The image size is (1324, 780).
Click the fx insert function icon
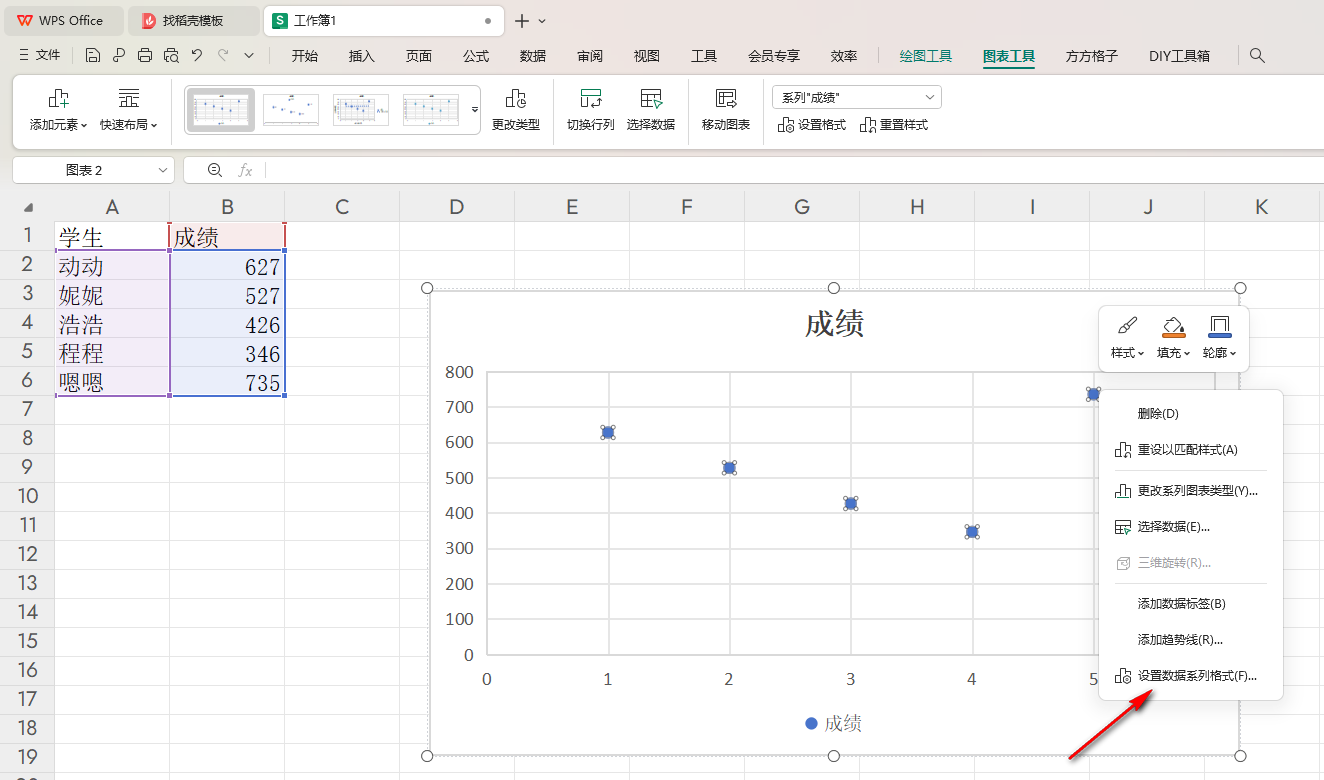(245, 171)
